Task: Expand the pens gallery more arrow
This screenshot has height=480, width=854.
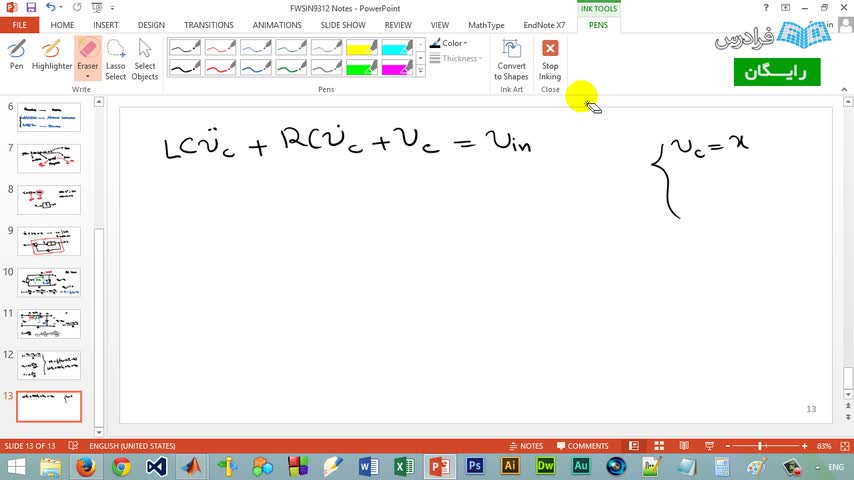Action: pyautogui.click(x=420, y=71)
